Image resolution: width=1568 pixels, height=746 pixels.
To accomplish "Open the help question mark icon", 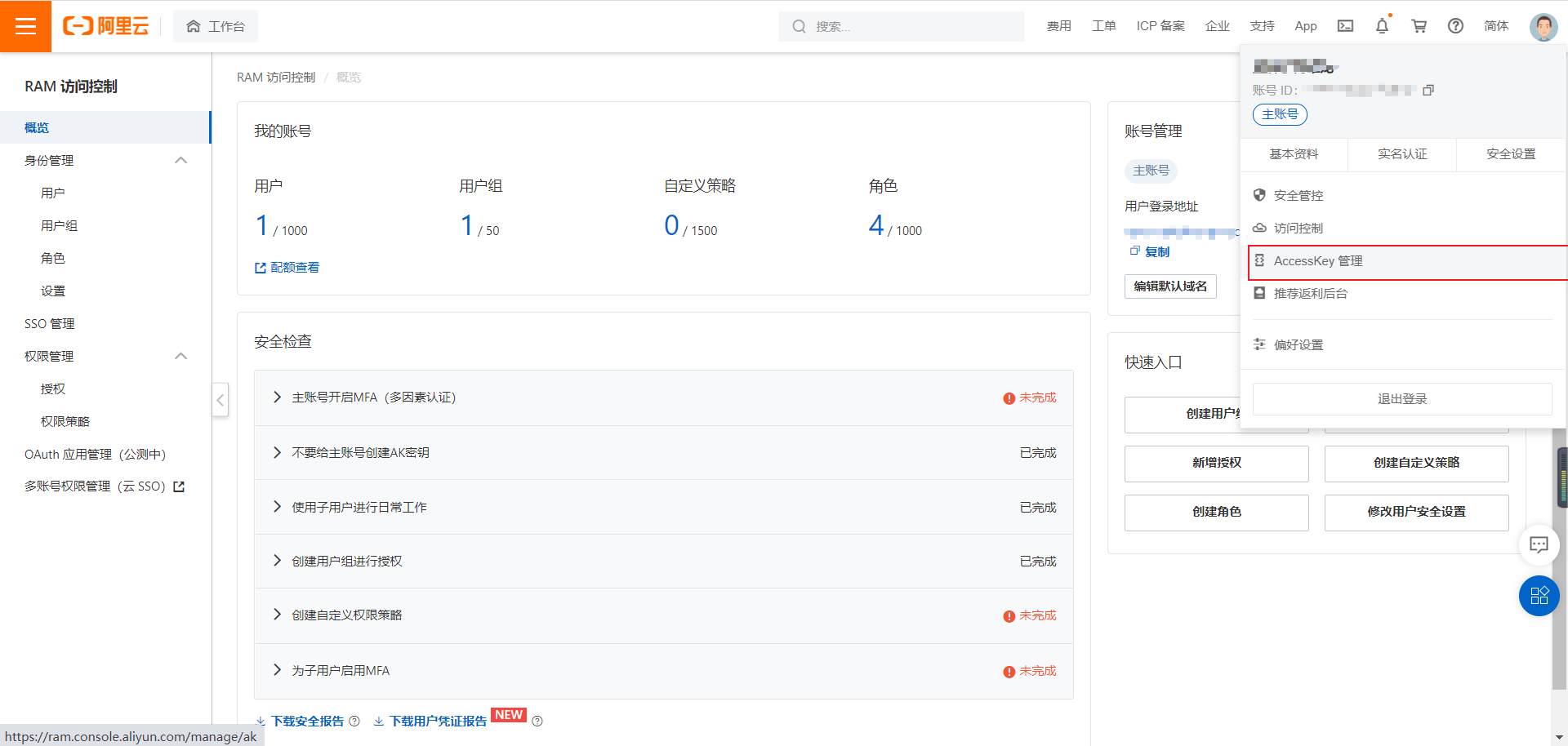I will 1455,26.
